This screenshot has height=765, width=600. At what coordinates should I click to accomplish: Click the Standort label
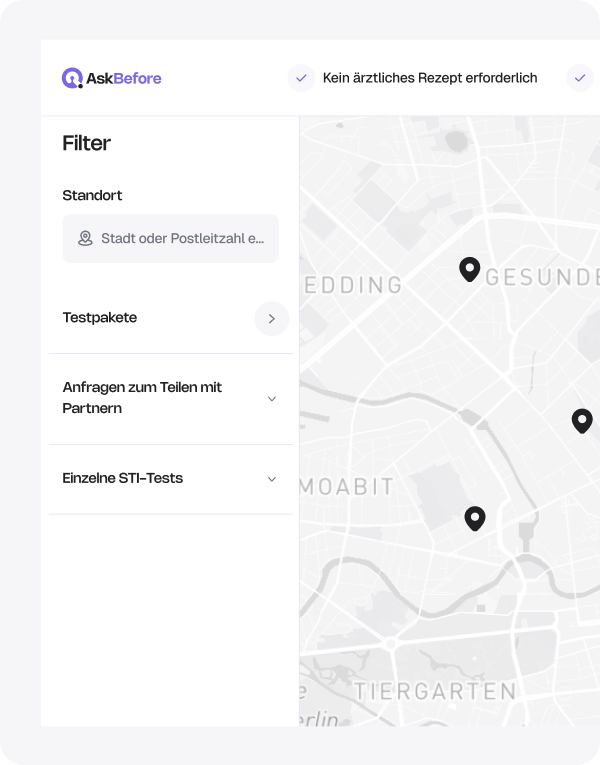point(92,195)
